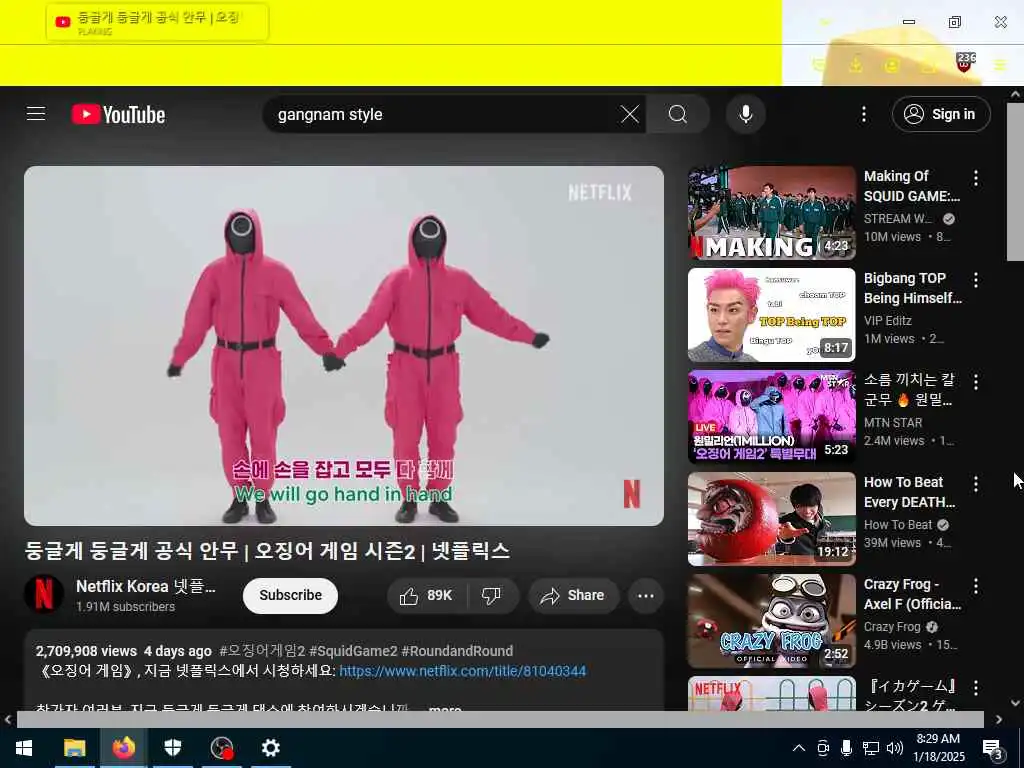Open Firefox account icon
Screen dimensions: 1024x768
(891, 65)
